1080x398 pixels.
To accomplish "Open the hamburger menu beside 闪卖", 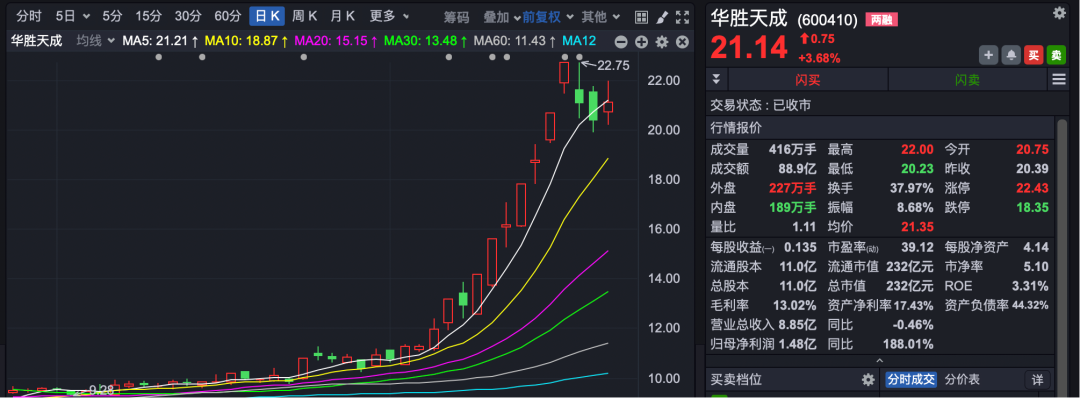I will click(x=1058, y=80).
